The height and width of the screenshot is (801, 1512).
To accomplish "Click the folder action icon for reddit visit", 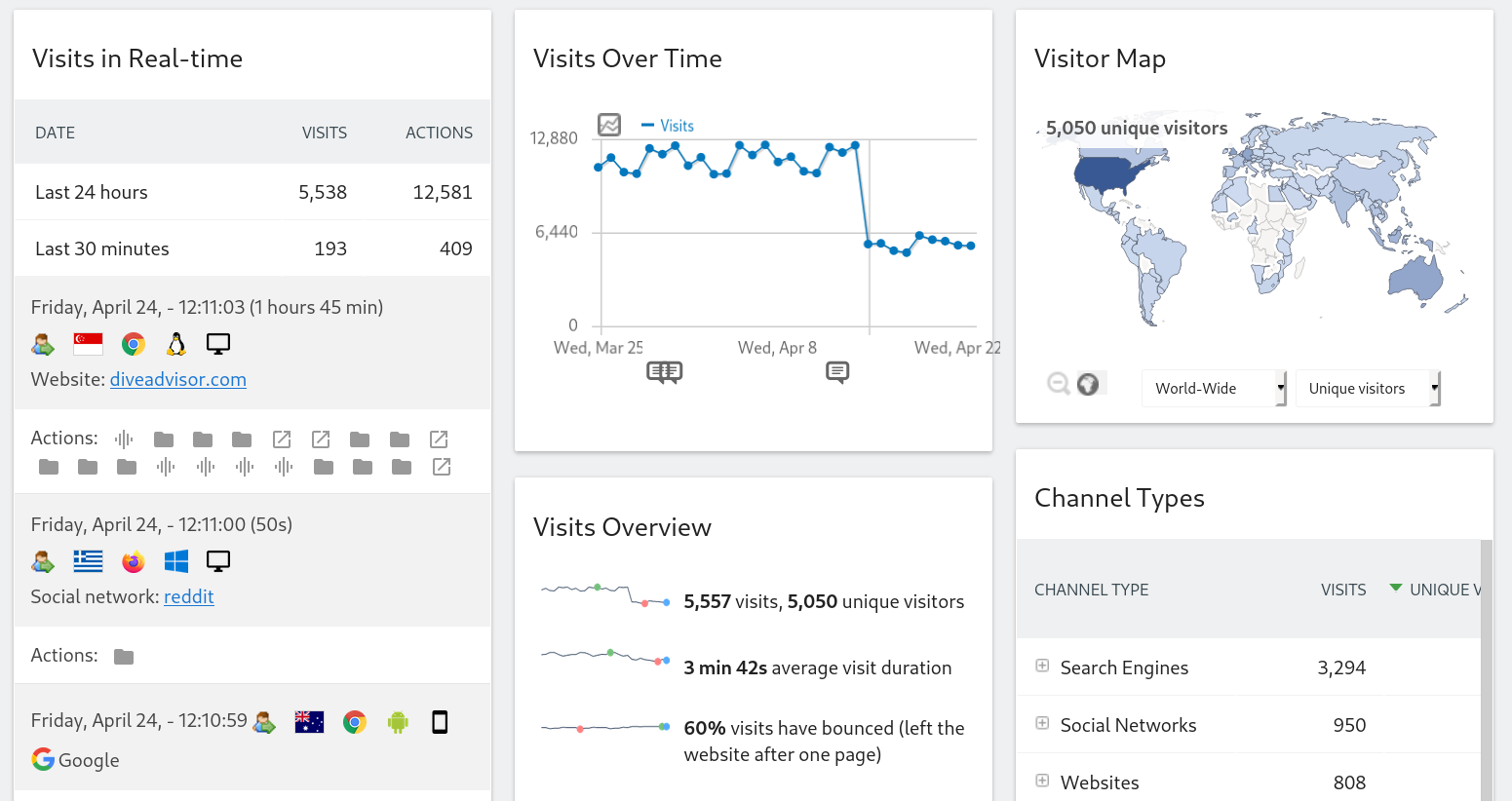I will (124, 657).
